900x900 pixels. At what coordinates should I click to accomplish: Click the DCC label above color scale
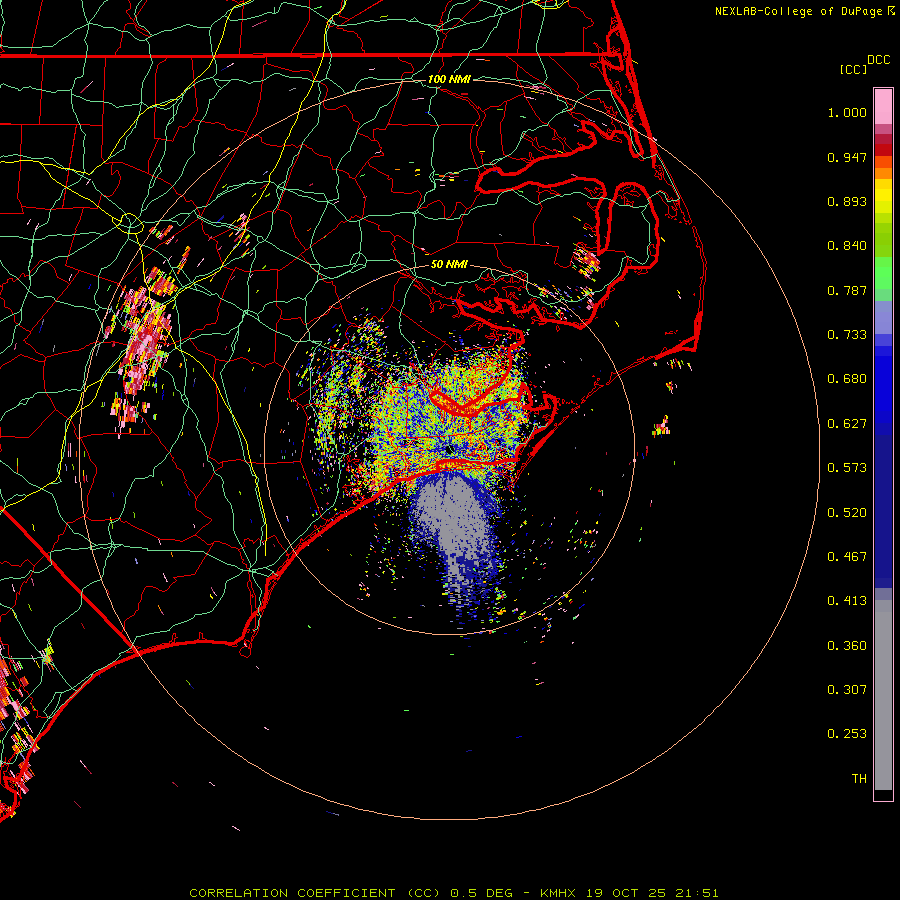tap(879, 60)
